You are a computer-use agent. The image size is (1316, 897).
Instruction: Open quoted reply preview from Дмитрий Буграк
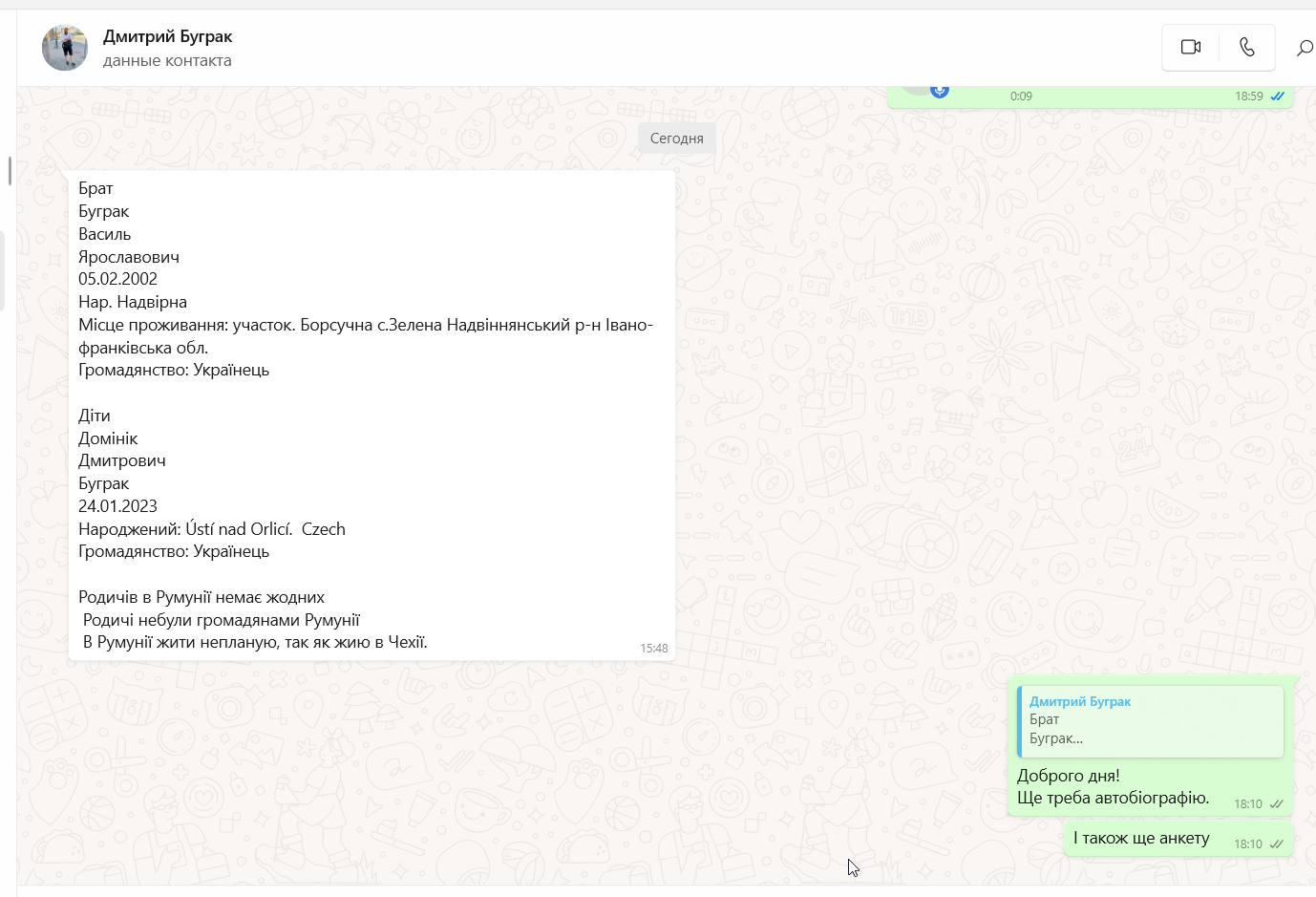(1150, 721)
